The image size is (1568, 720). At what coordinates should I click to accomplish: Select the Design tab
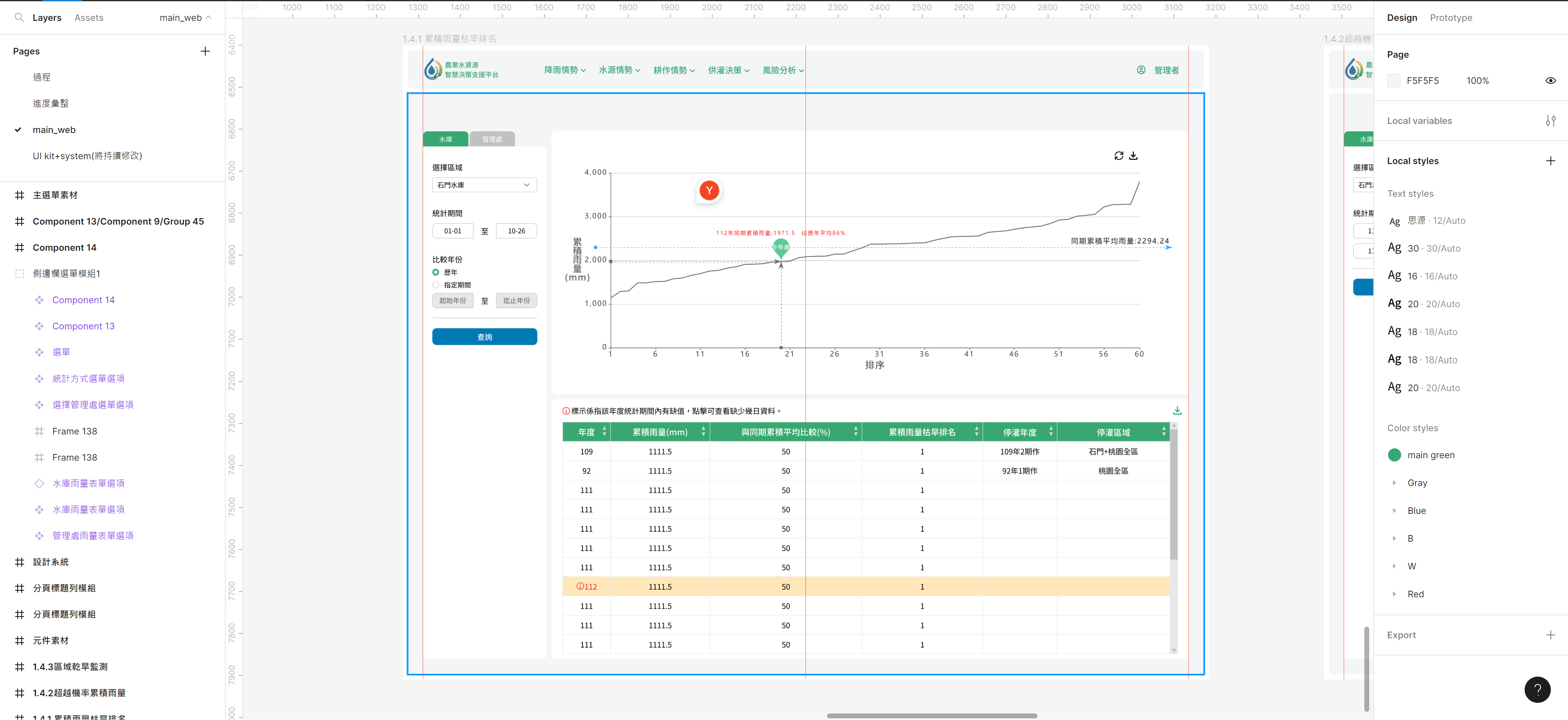point(1402,18)
